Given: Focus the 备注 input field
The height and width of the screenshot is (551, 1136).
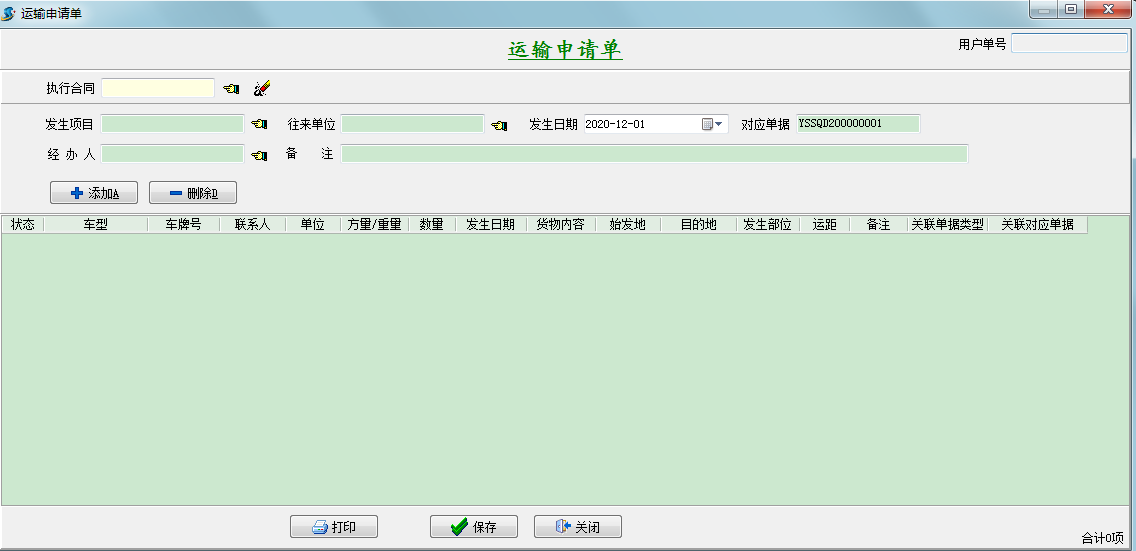Looking at the screenshot, I should (x=654, y=153).
